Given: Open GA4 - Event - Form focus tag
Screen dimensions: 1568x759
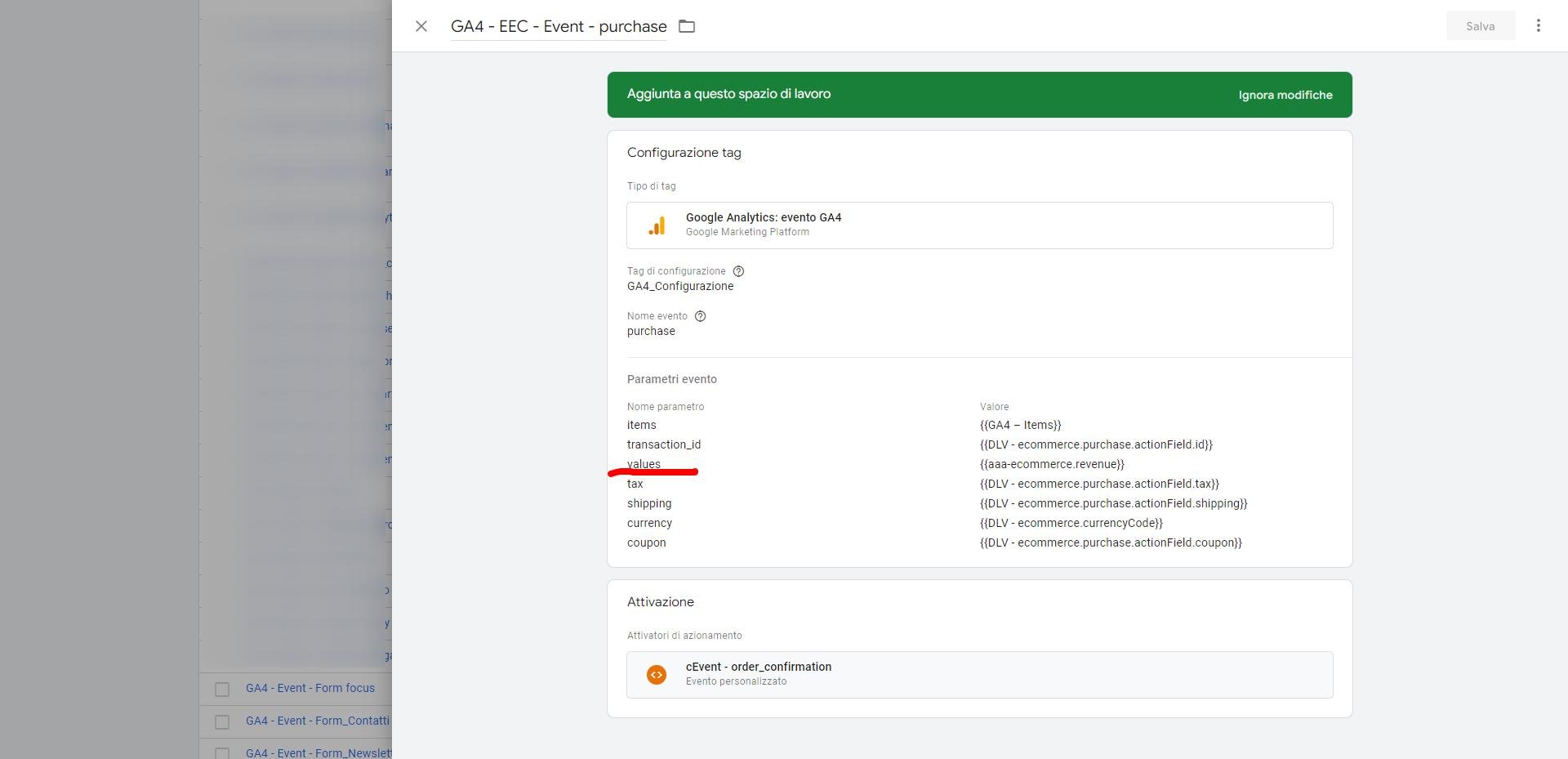Looking at the screenshot, I should pos(310,688).
